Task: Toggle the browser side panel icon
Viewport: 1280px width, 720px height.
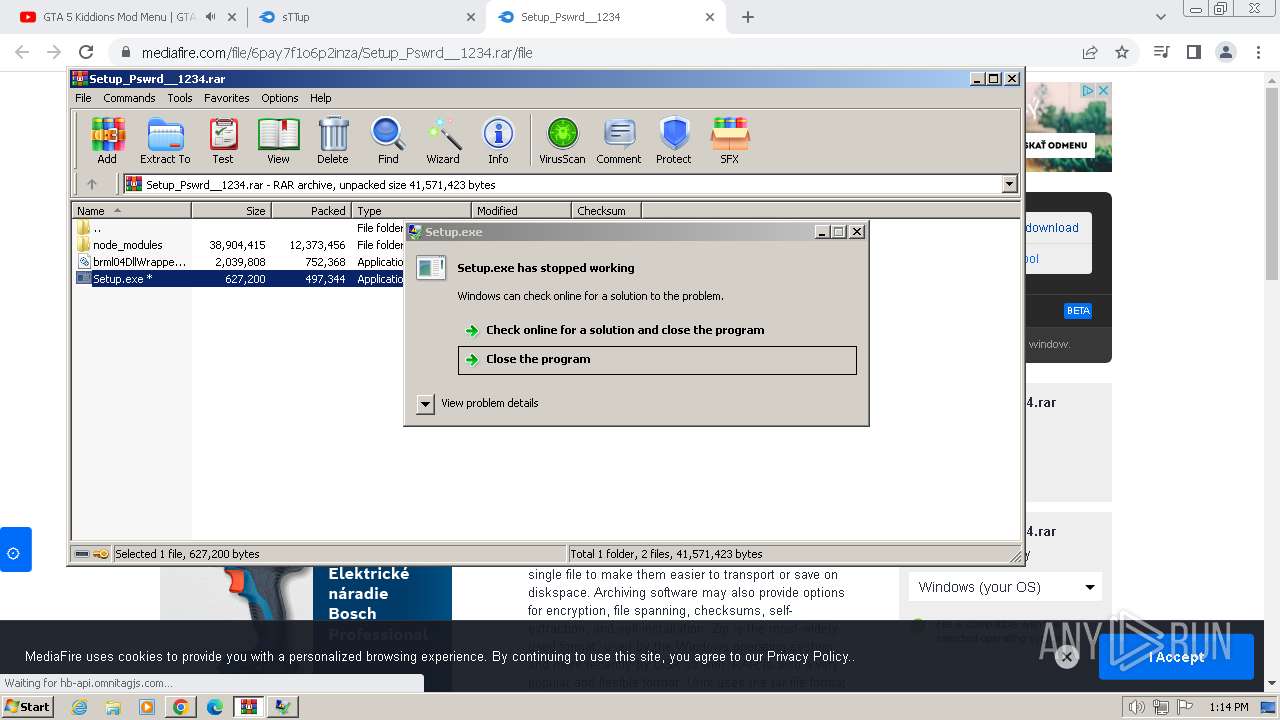Action: click(x=1193, y=52)
